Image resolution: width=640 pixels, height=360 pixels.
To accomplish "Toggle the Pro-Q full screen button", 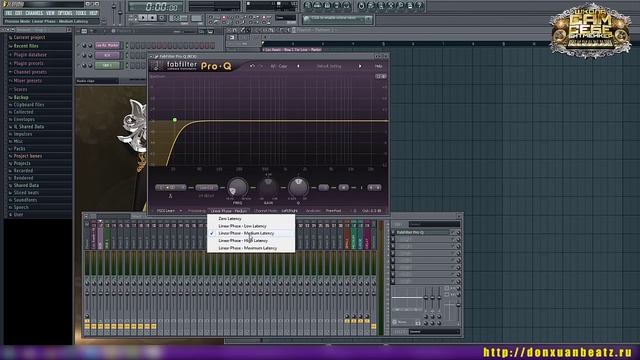I will pyautogui.click(x=381, y=76).
